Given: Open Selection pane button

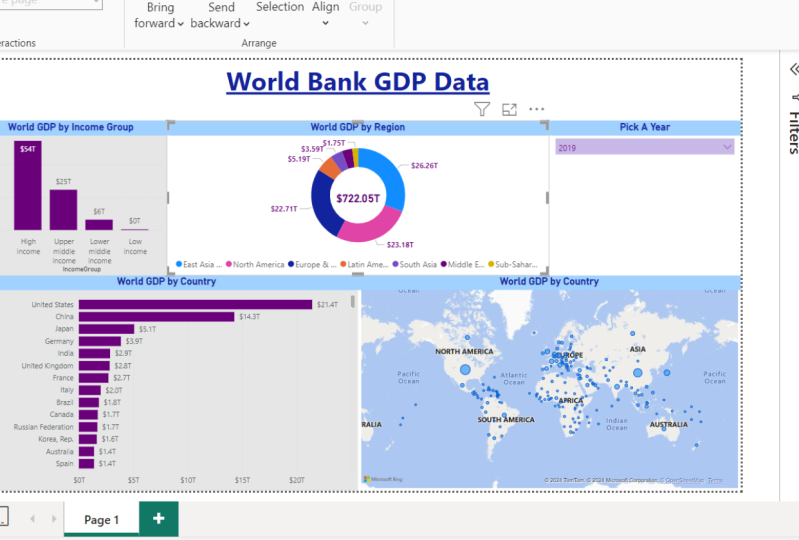Looking at the screenshot, I should [280, 7].
